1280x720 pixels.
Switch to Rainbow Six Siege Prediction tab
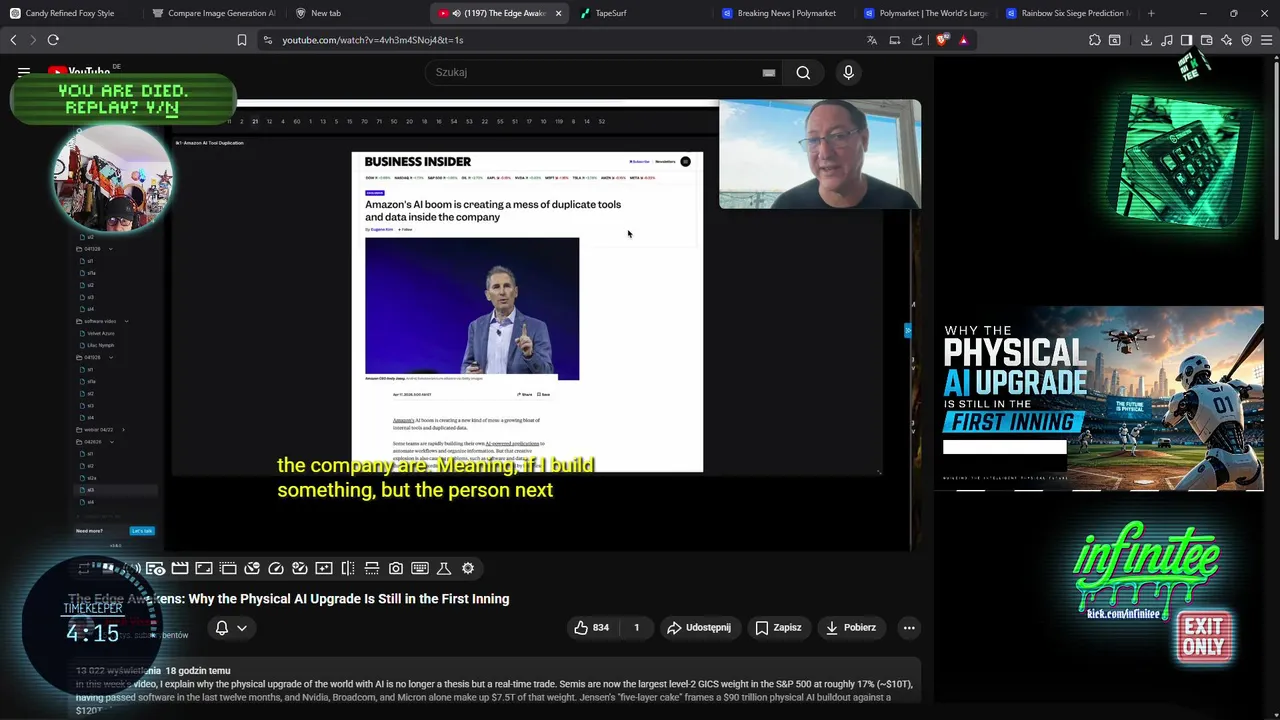point(1069,13)
